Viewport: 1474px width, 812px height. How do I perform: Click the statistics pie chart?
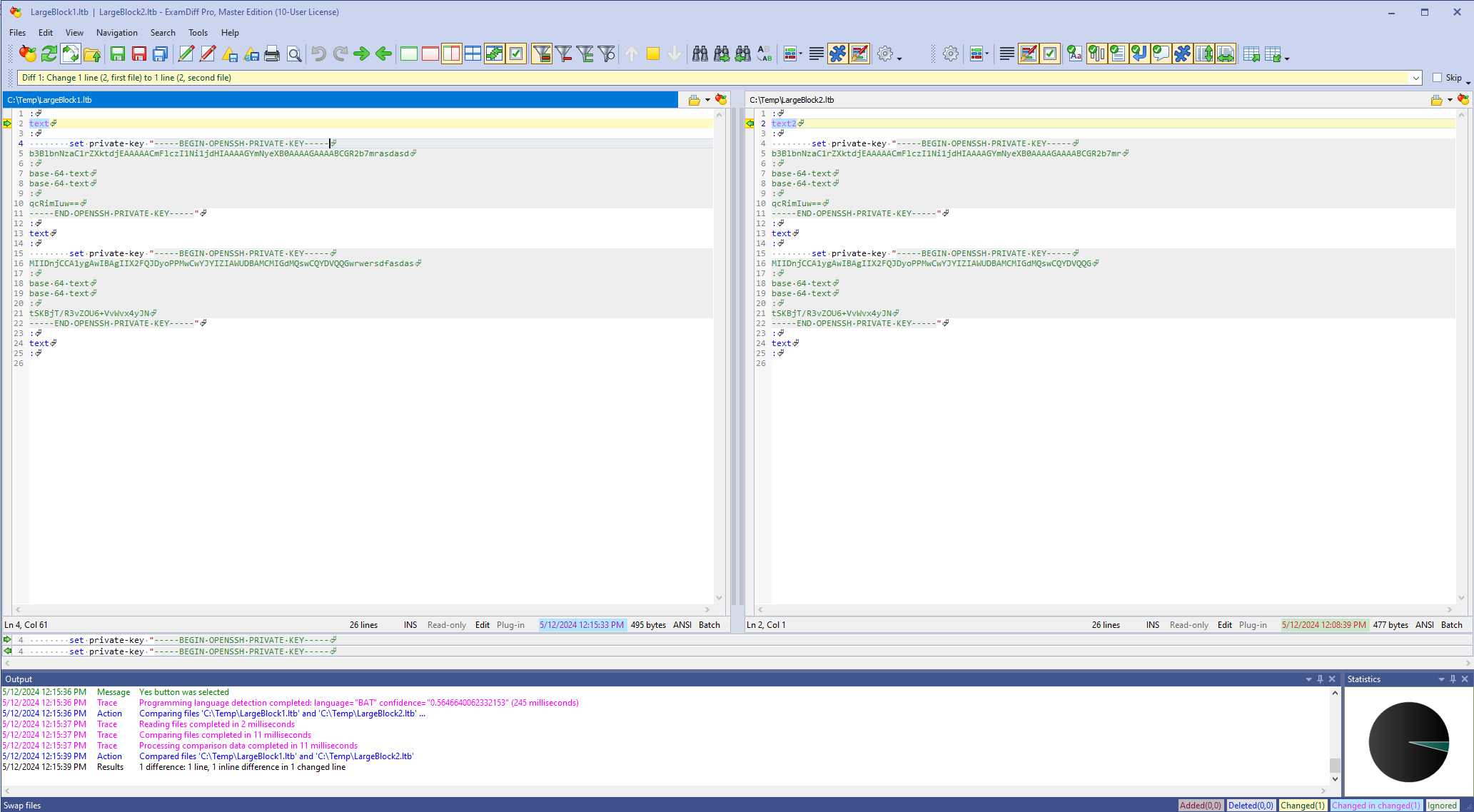tap(1409, 742)
